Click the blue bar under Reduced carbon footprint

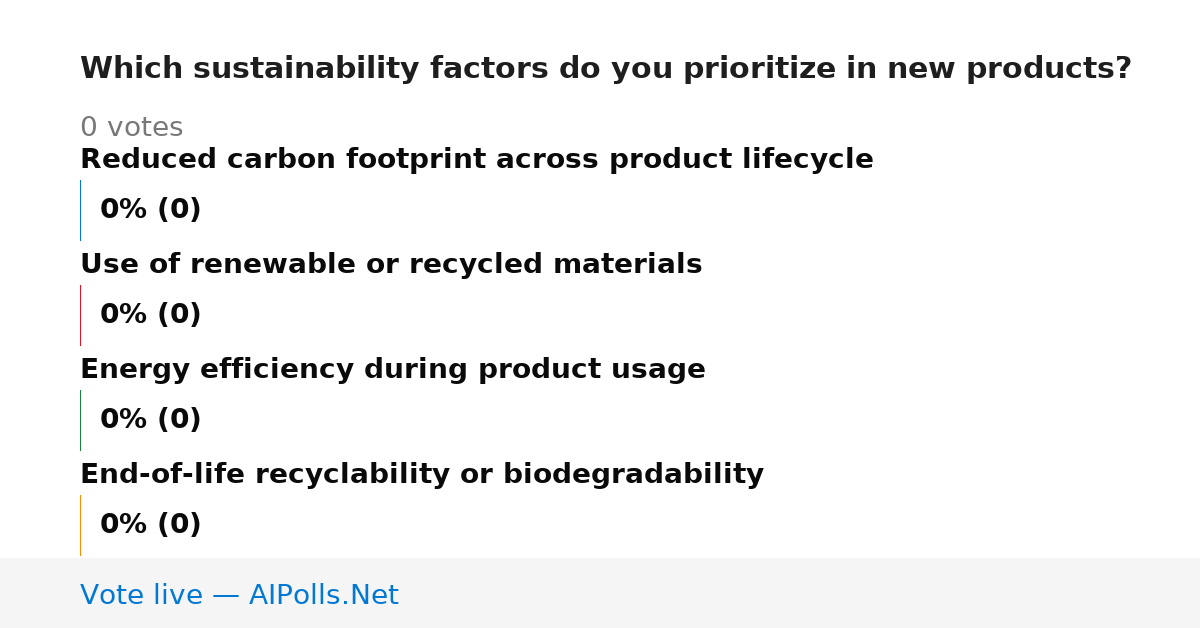click(x=80, y=210)
